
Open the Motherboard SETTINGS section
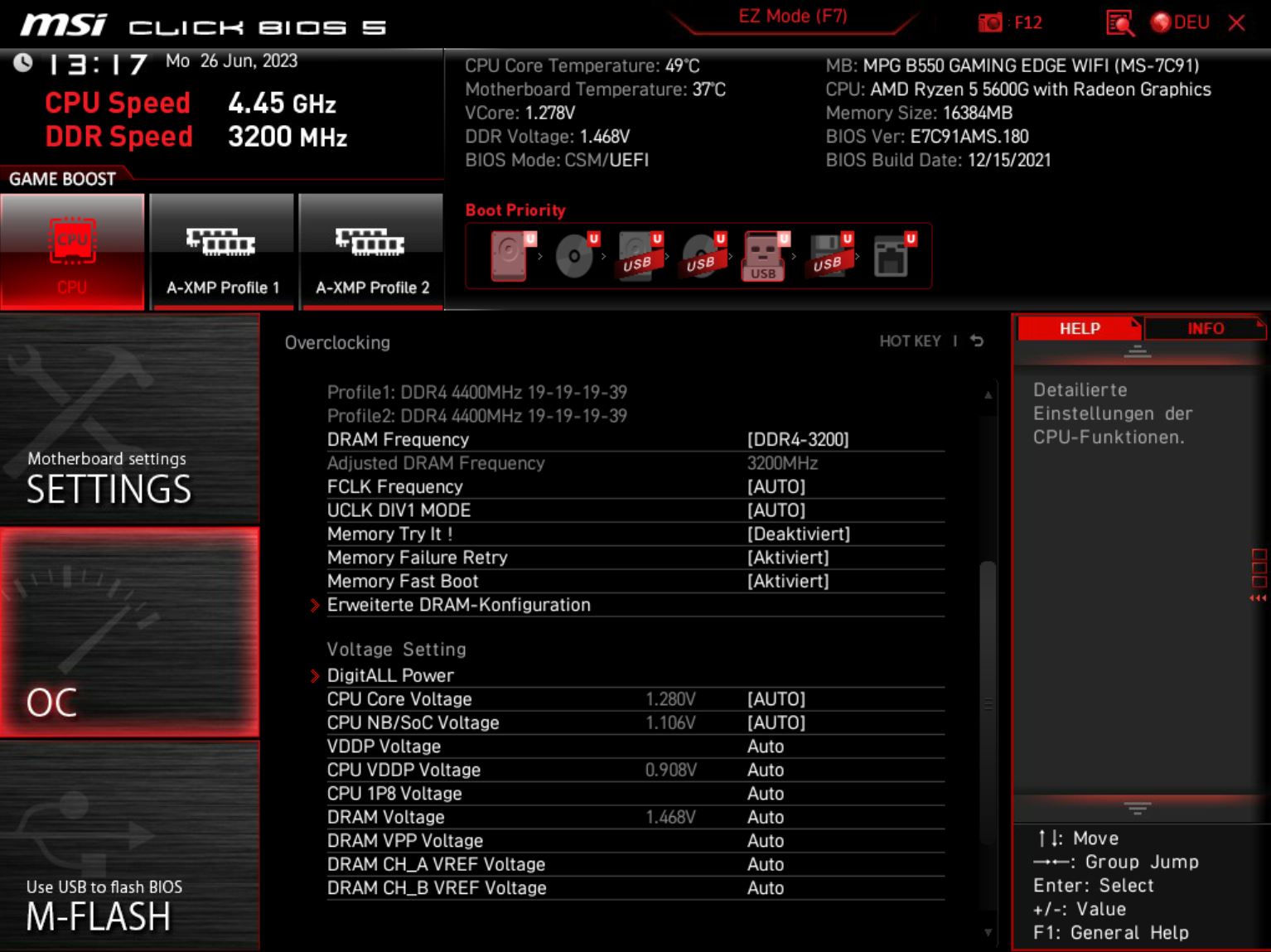click(129, 419)
